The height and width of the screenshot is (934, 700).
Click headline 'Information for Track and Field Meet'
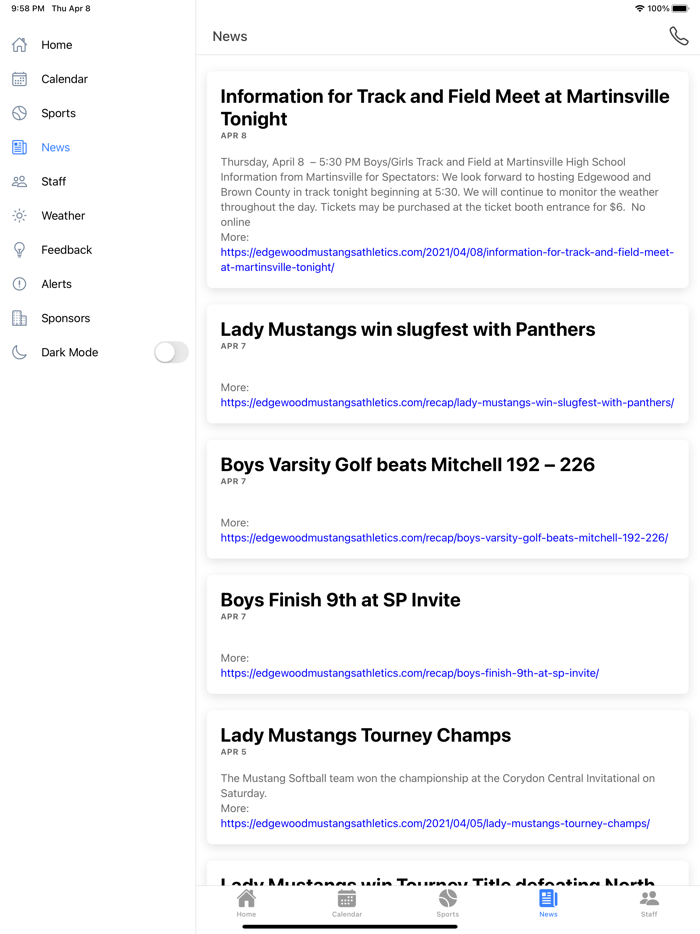pos(444,107)
